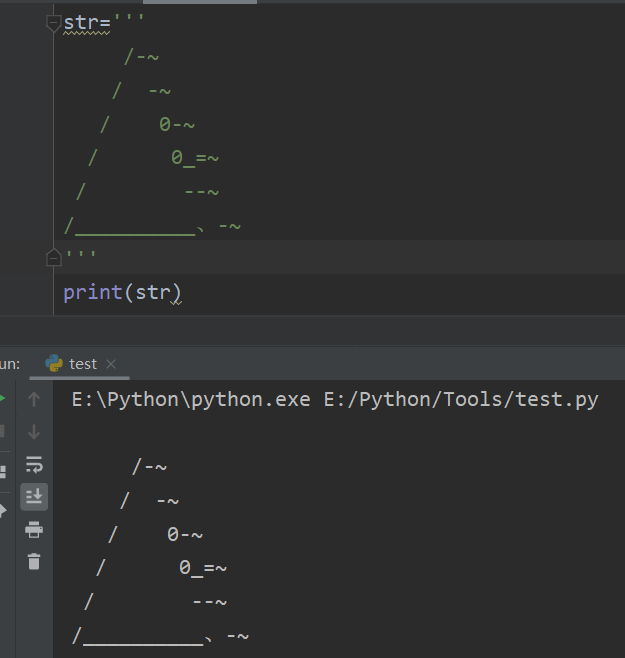Viewport: 625px width, 658px height.
Task: Close the test run tab
Action: (111, 364)
